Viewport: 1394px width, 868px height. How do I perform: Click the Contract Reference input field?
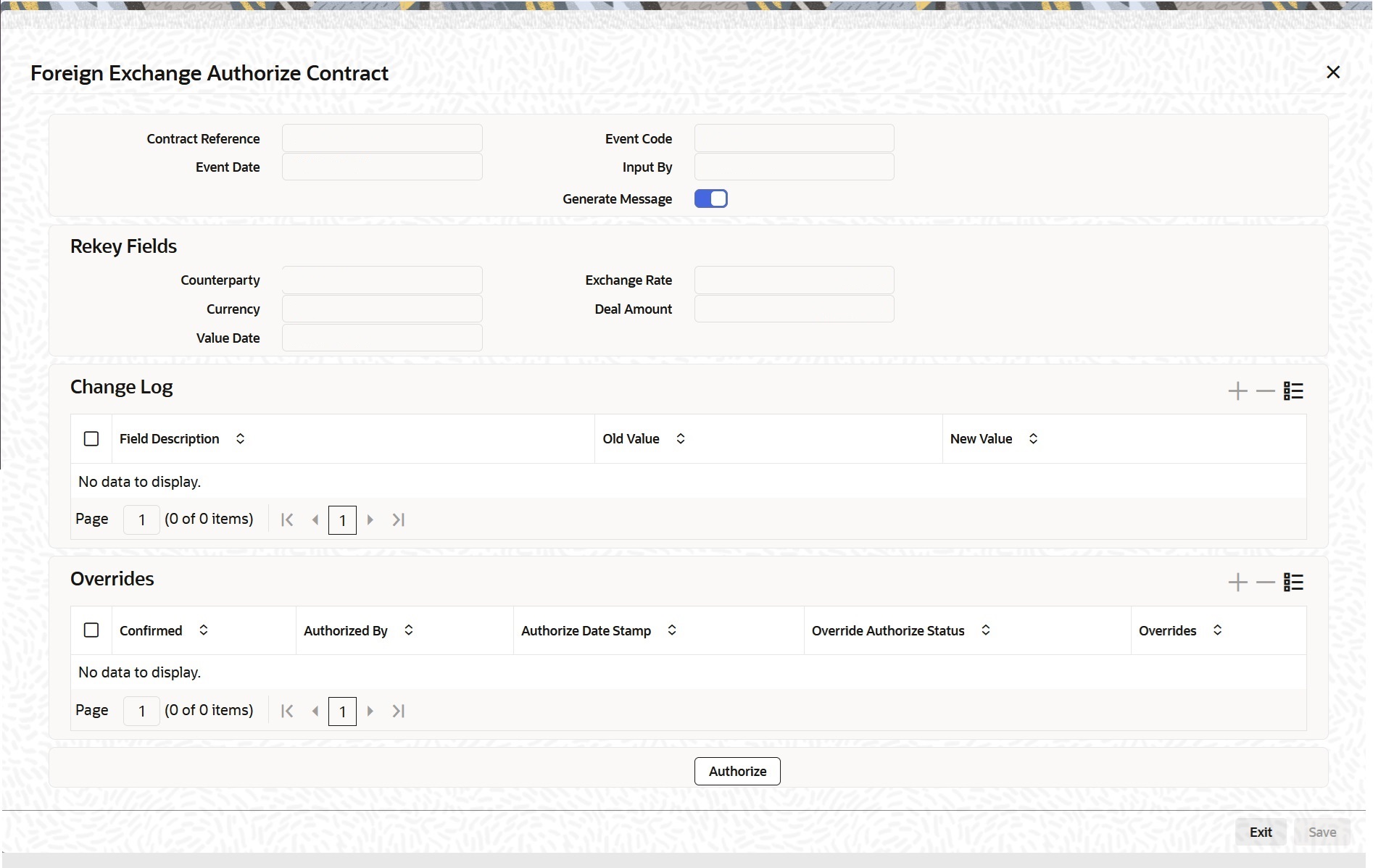pos(382,138)
